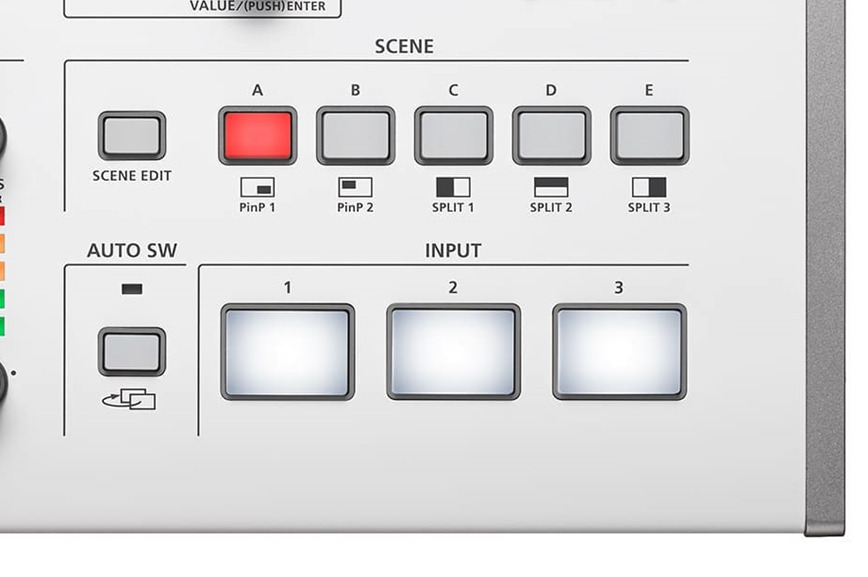Screen dimensions: 868x577
Task: Click the AUTO SW indicator LED
Action: [132, 289]
